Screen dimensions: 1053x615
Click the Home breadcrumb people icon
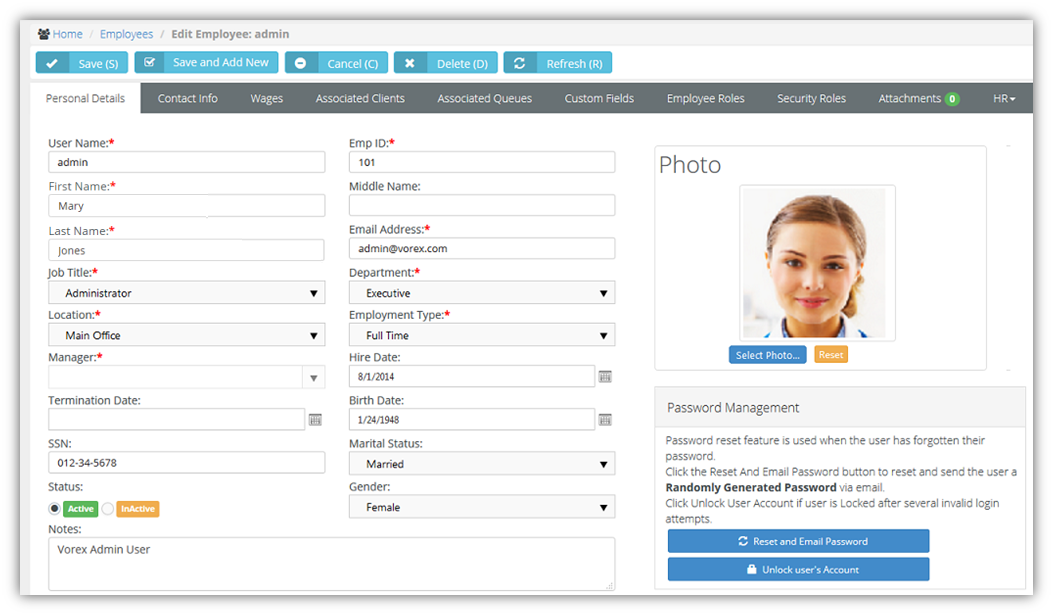click(x=44, y=34)
